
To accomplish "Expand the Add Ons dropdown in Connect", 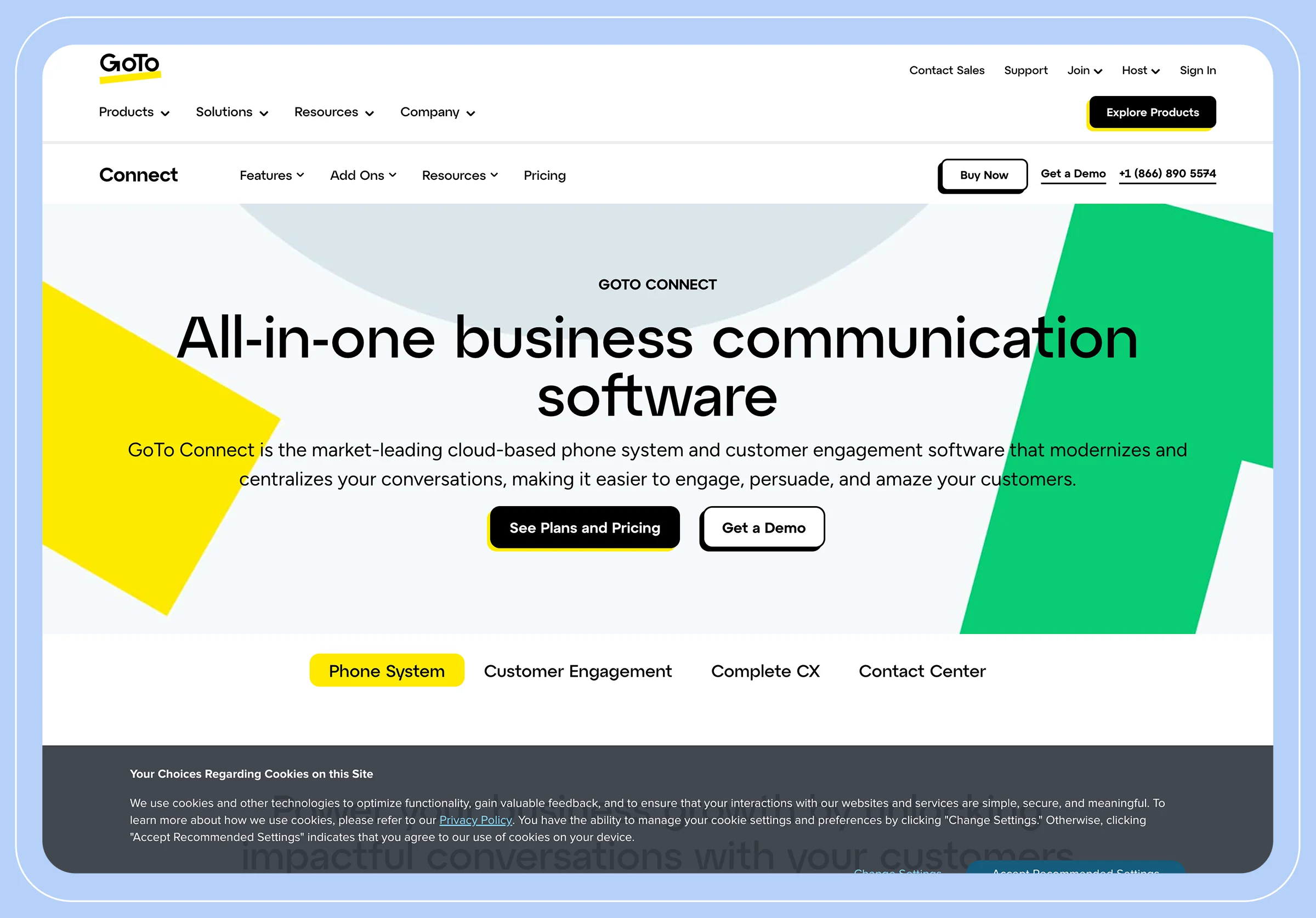I will tap(362, 175).
